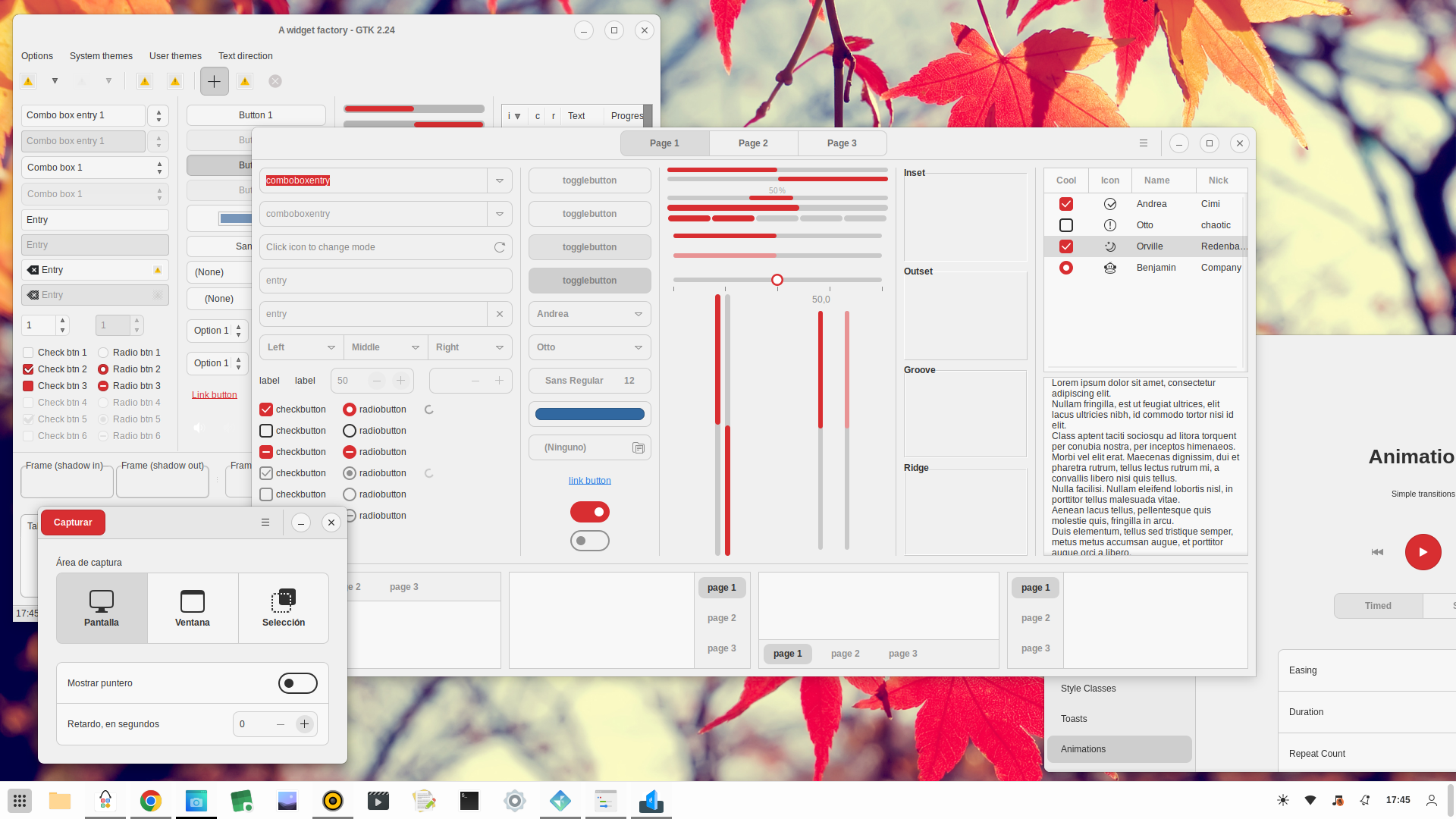Open System themes menu
The image size is (1456, 819).
(101, 56)
